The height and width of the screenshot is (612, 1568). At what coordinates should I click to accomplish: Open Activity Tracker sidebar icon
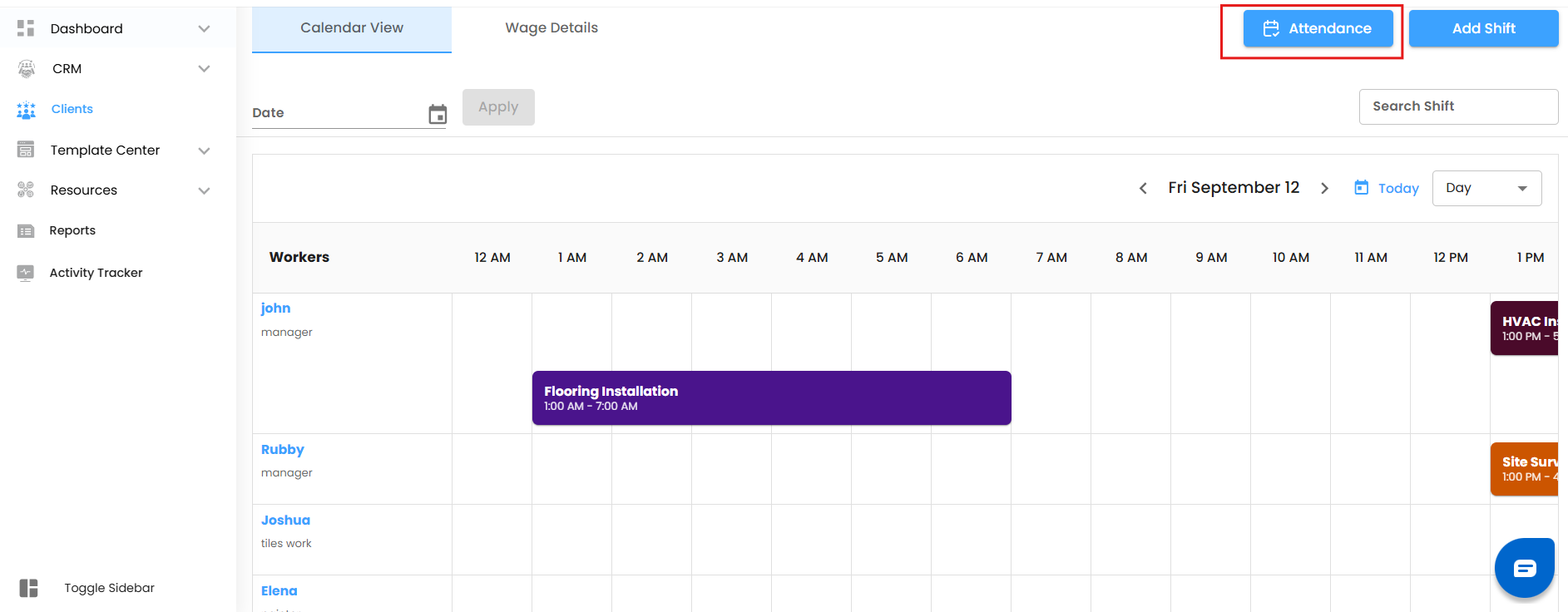point(26,273)
